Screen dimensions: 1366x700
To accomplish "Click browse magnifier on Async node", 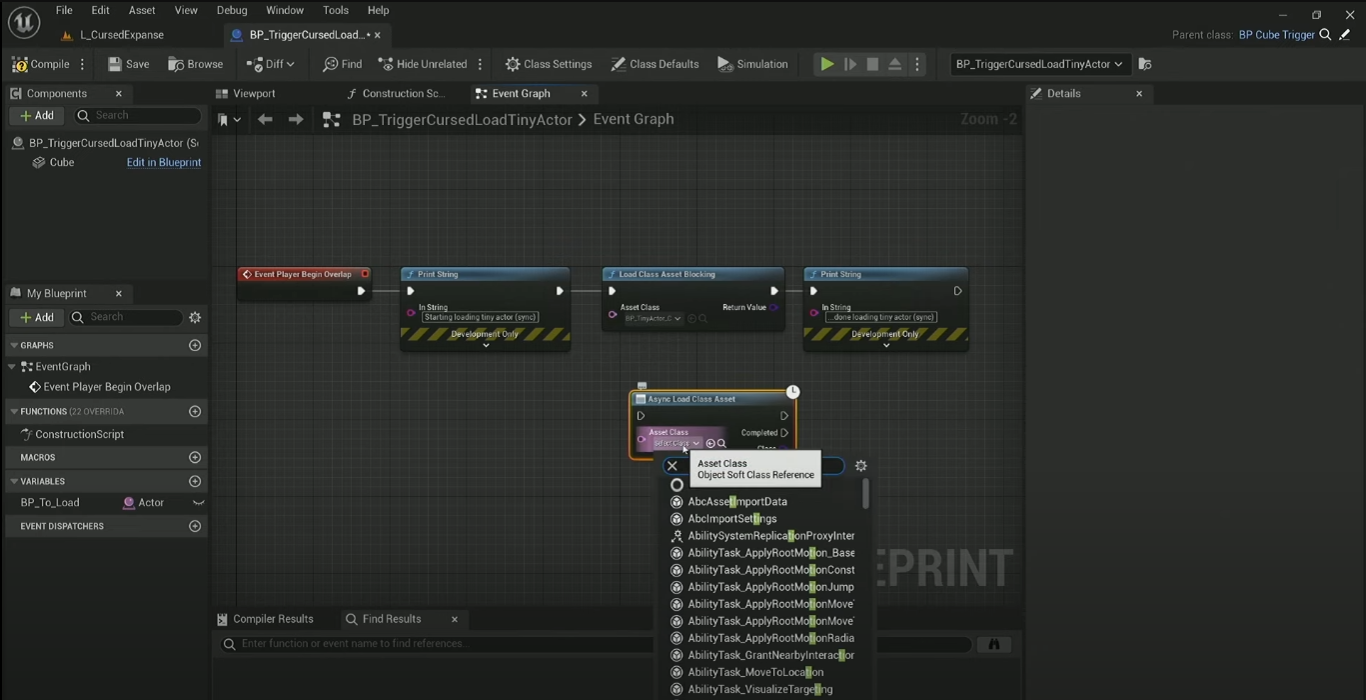I will tap(722, 443).
